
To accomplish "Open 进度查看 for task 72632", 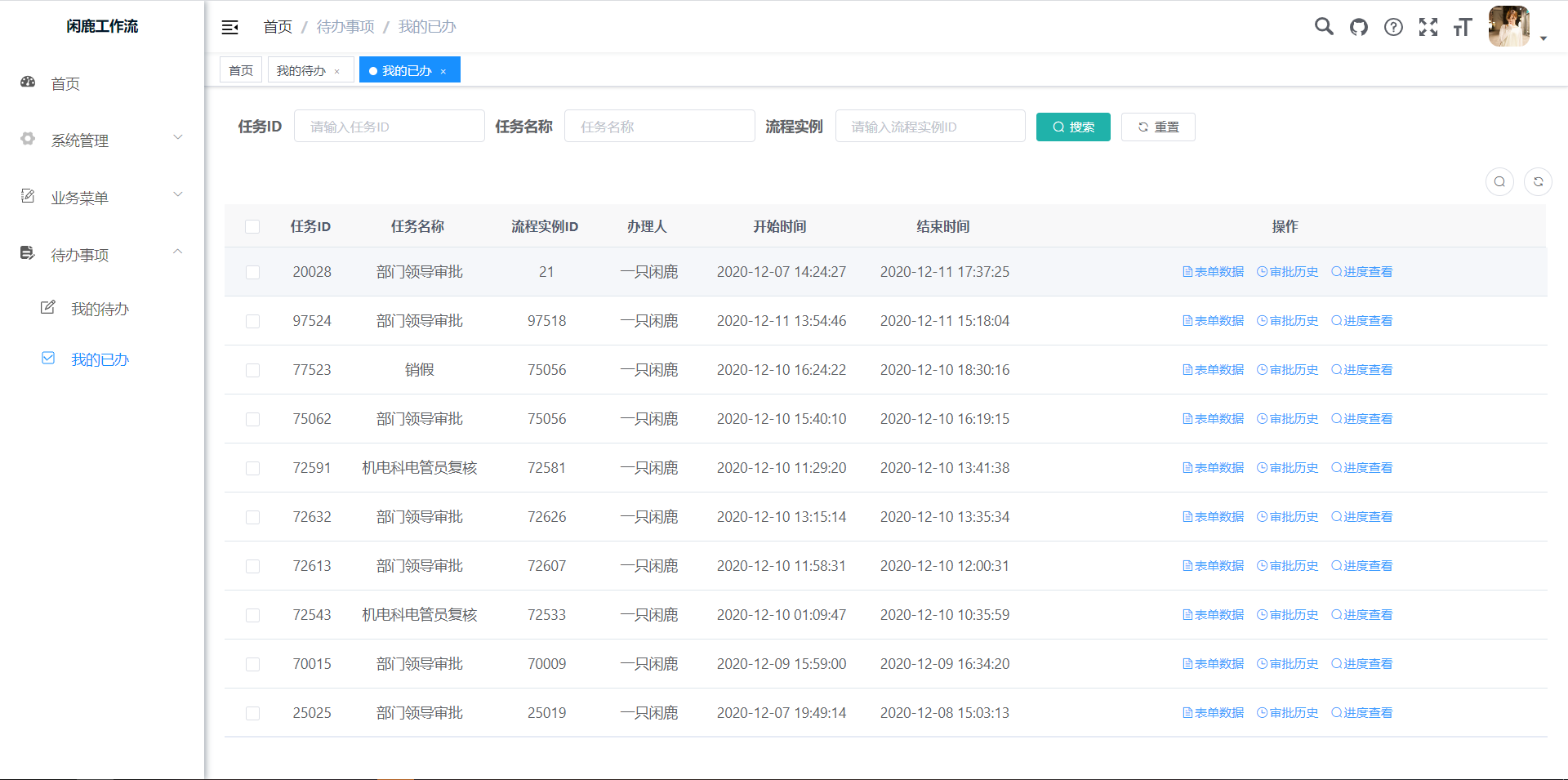I will click(1361, 517).
